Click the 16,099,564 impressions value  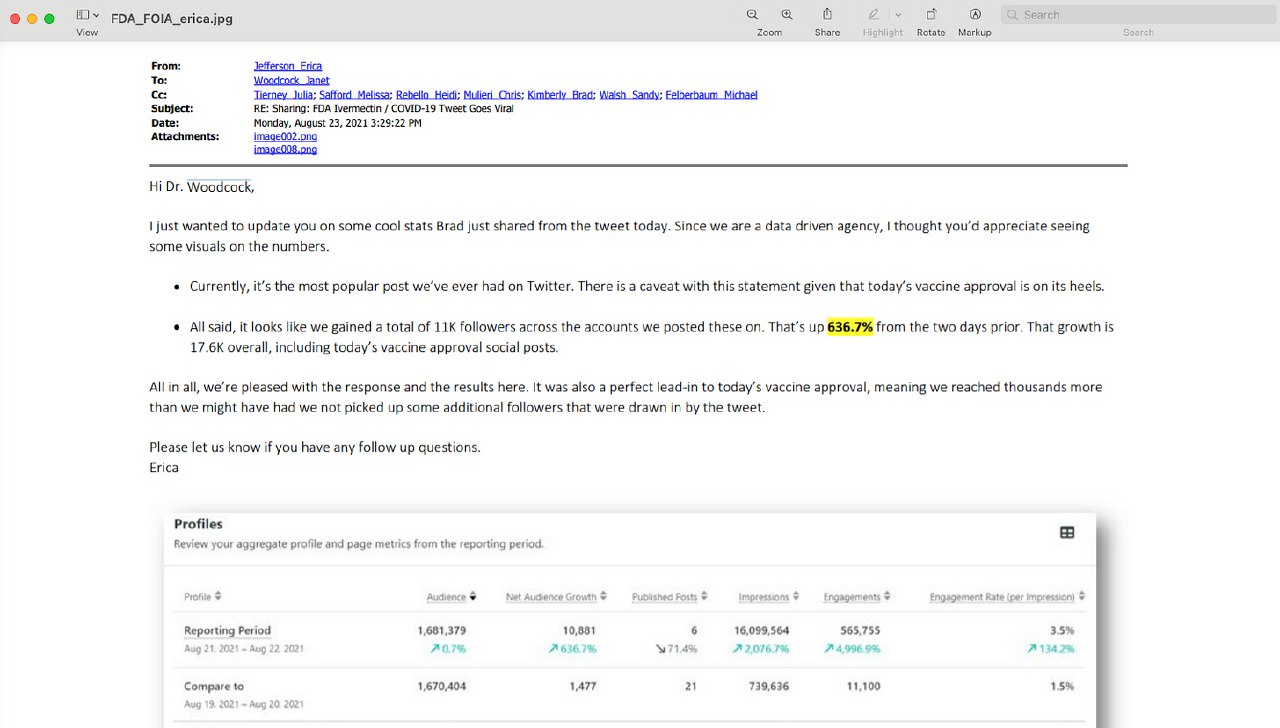click(761, 630)
